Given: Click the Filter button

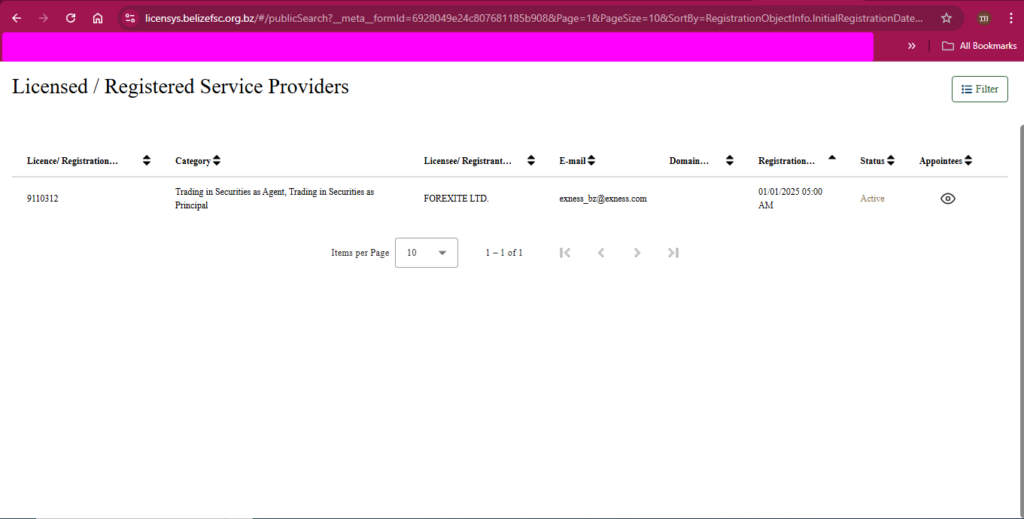Looking at the screenshot, I should pyautogui.click(x=979, y=89).
